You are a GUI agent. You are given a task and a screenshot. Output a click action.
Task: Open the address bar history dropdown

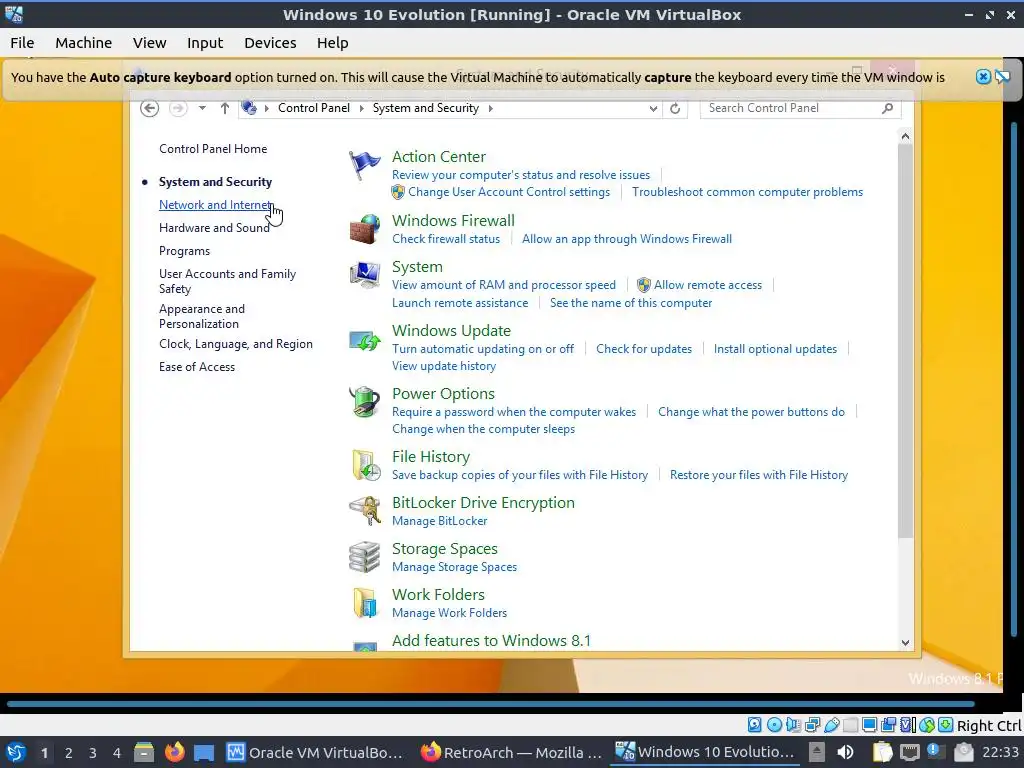pyautogui.click(x=653, y=108)
